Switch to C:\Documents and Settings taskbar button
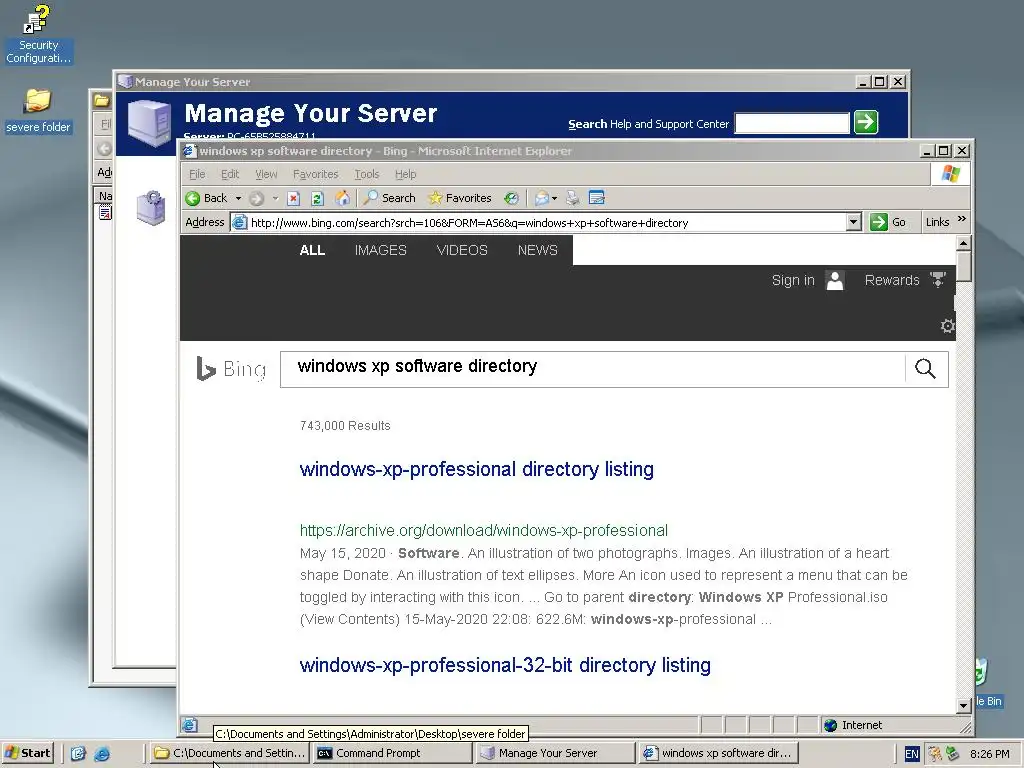 coord(229,753)
